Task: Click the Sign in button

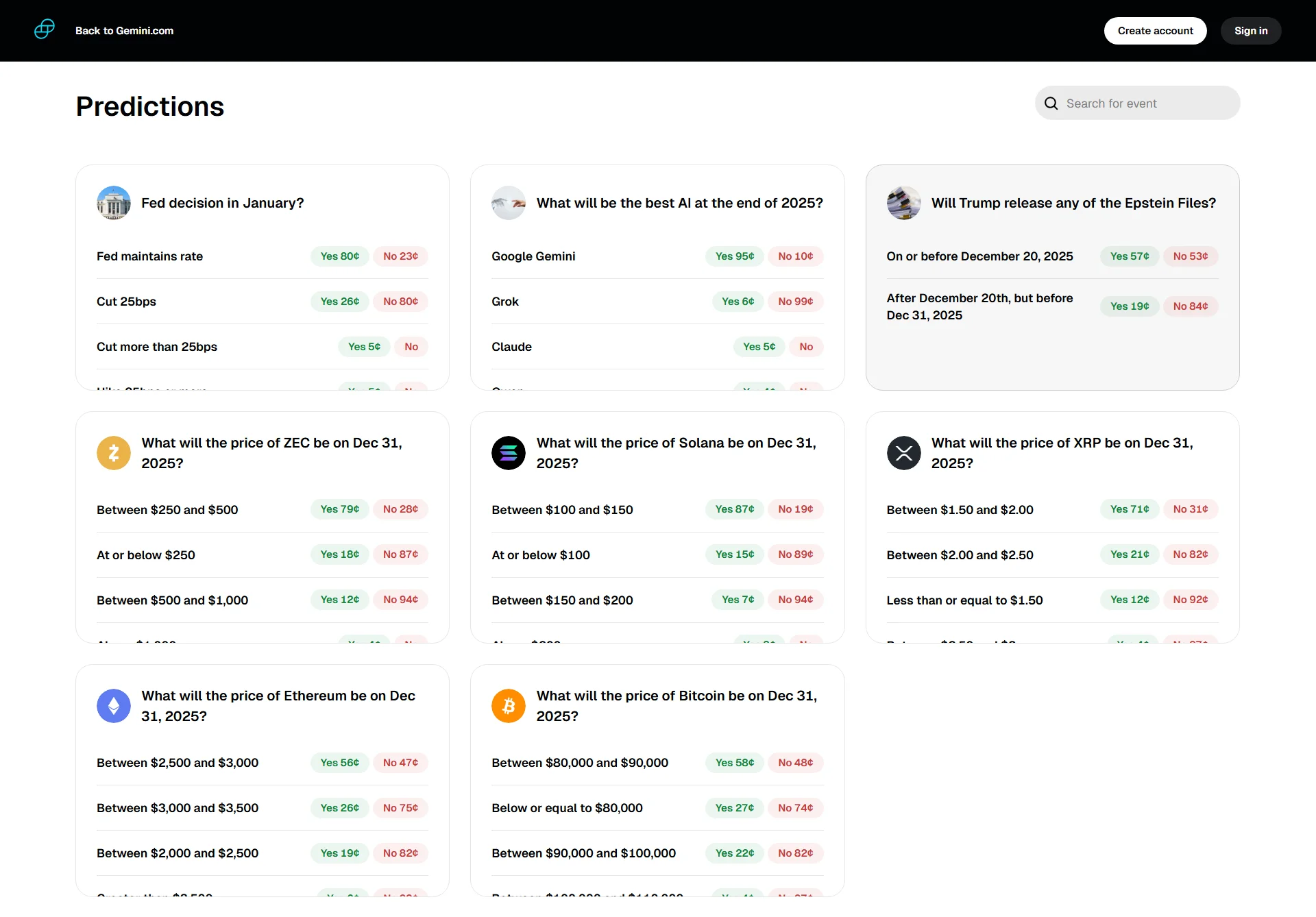Action: [1251, 31]
